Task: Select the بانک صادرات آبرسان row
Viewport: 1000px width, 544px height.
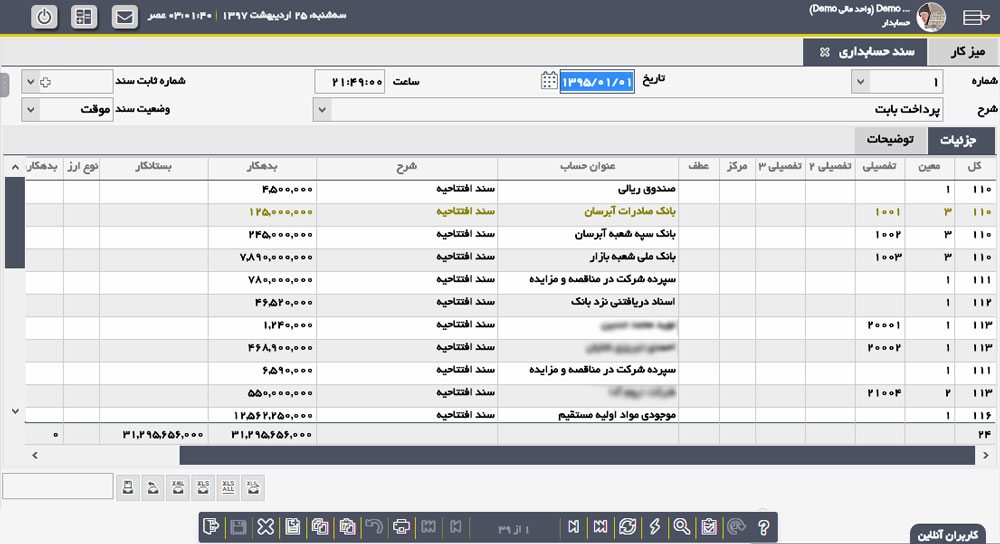Action: [x=510, y=212]
